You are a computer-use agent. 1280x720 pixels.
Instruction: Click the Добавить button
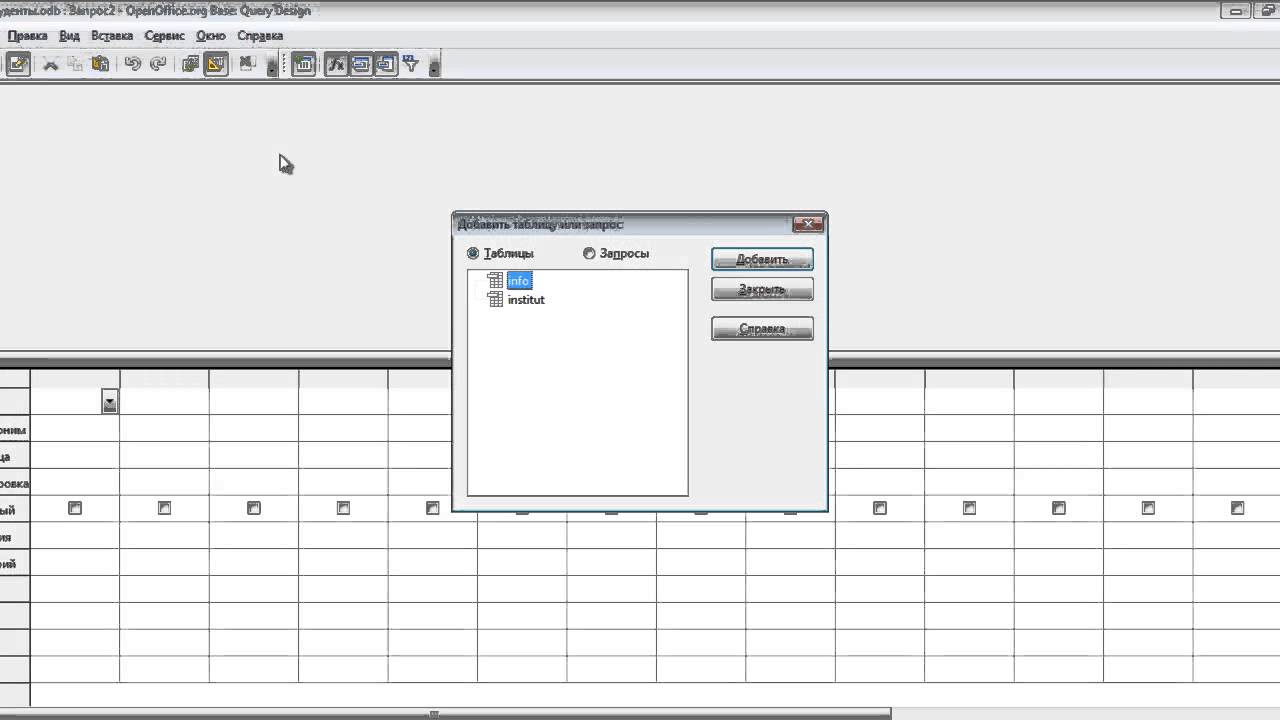[x=762, y=259]
